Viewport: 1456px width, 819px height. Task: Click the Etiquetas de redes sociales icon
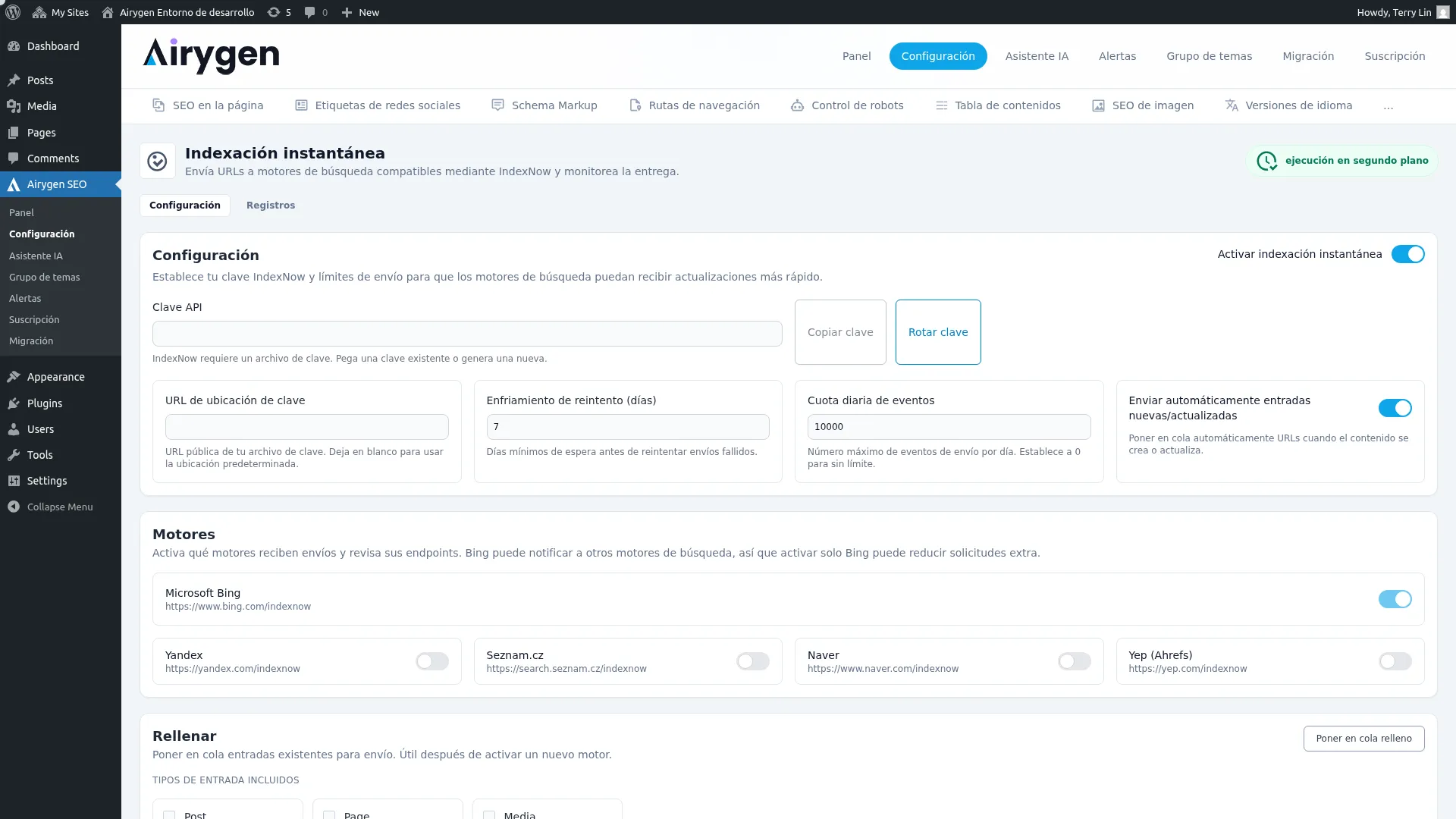[301, 105]
